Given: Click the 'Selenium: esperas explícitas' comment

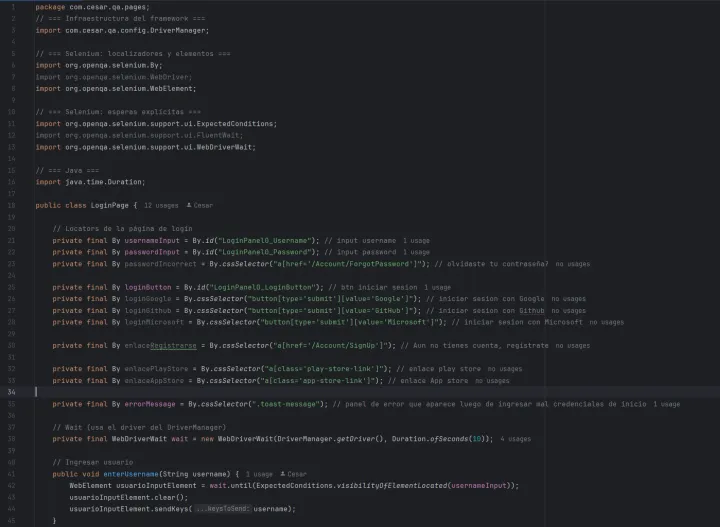Looking at the screenshot, I should pyautogui.click(x=118, y=112).
